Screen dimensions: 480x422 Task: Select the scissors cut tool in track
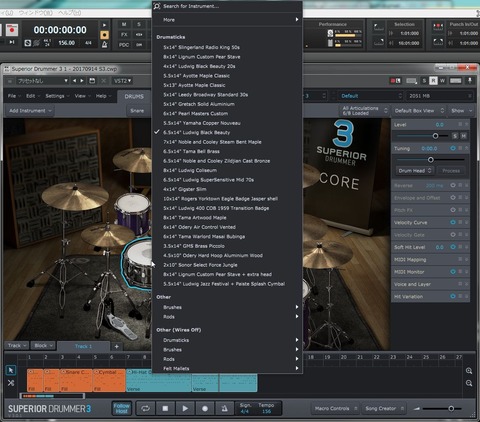tap(11, 383)
